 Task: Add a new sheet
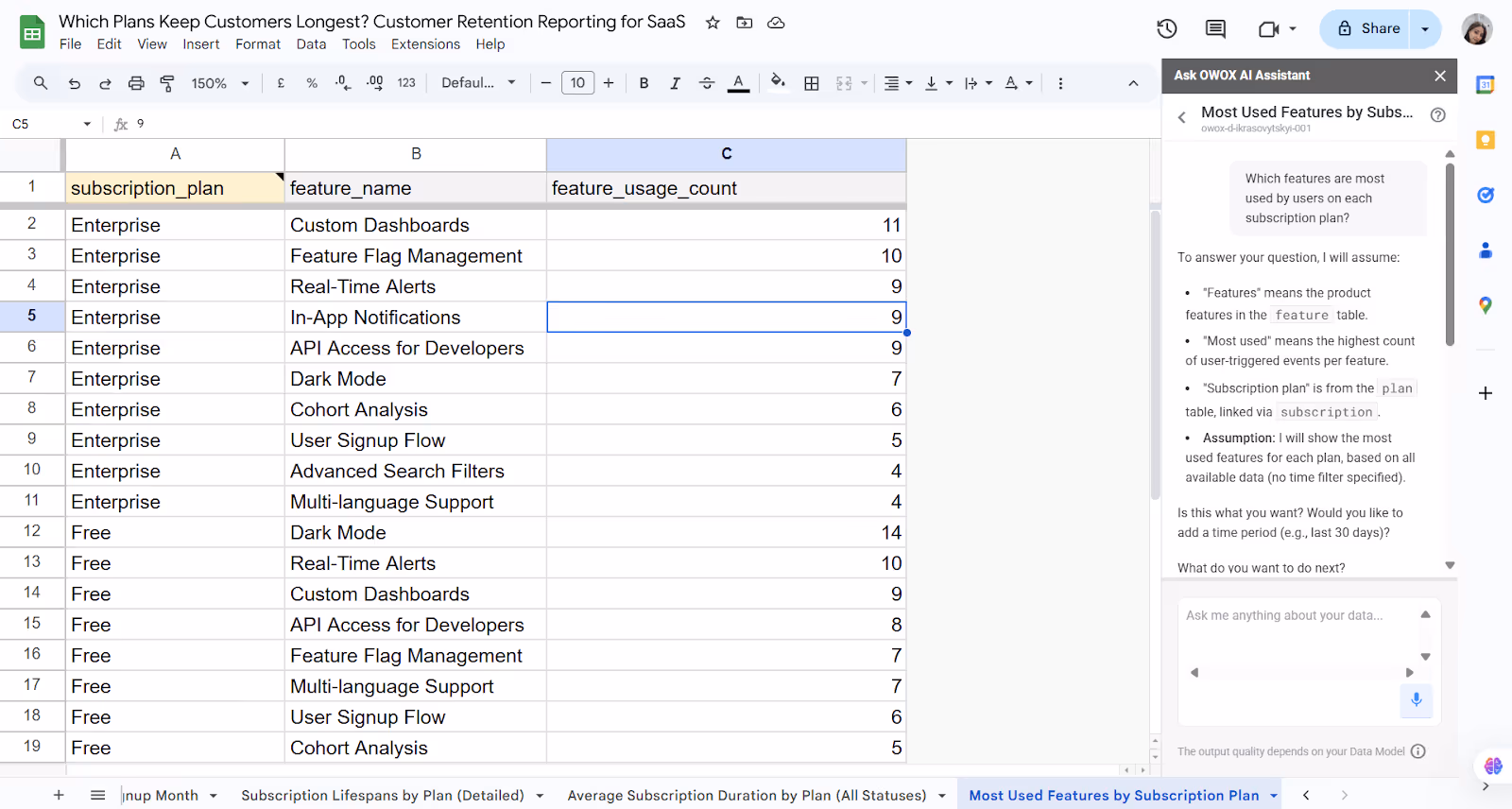(59, 796)
